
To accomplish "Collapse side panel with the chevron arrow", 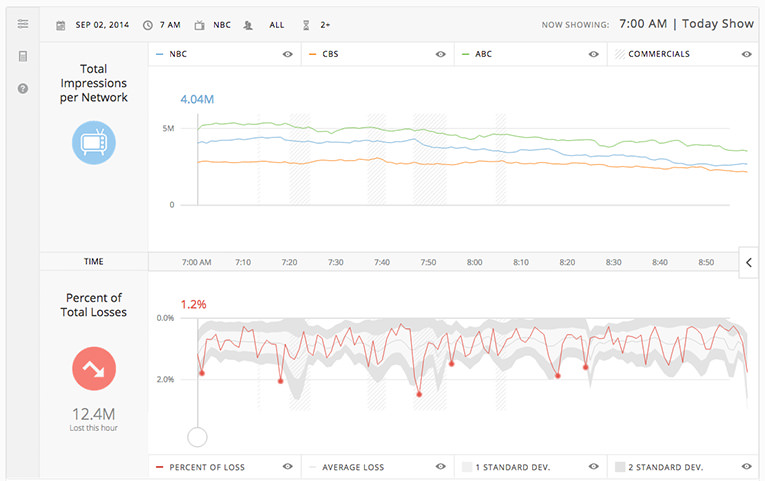I will tap(750, 262).
